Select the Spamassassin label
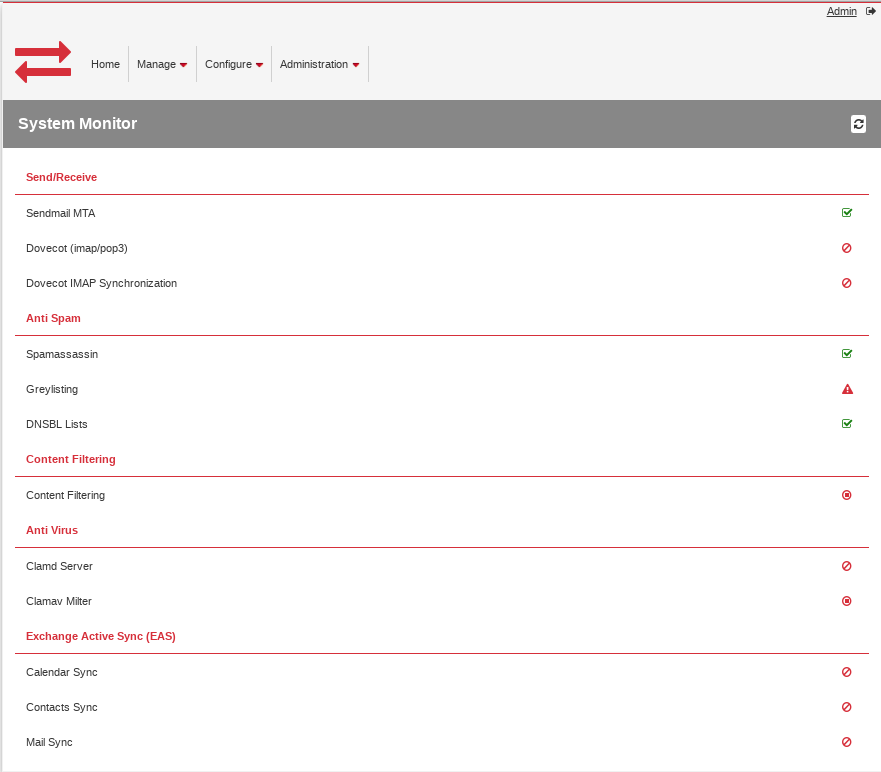 coord(62,354)
